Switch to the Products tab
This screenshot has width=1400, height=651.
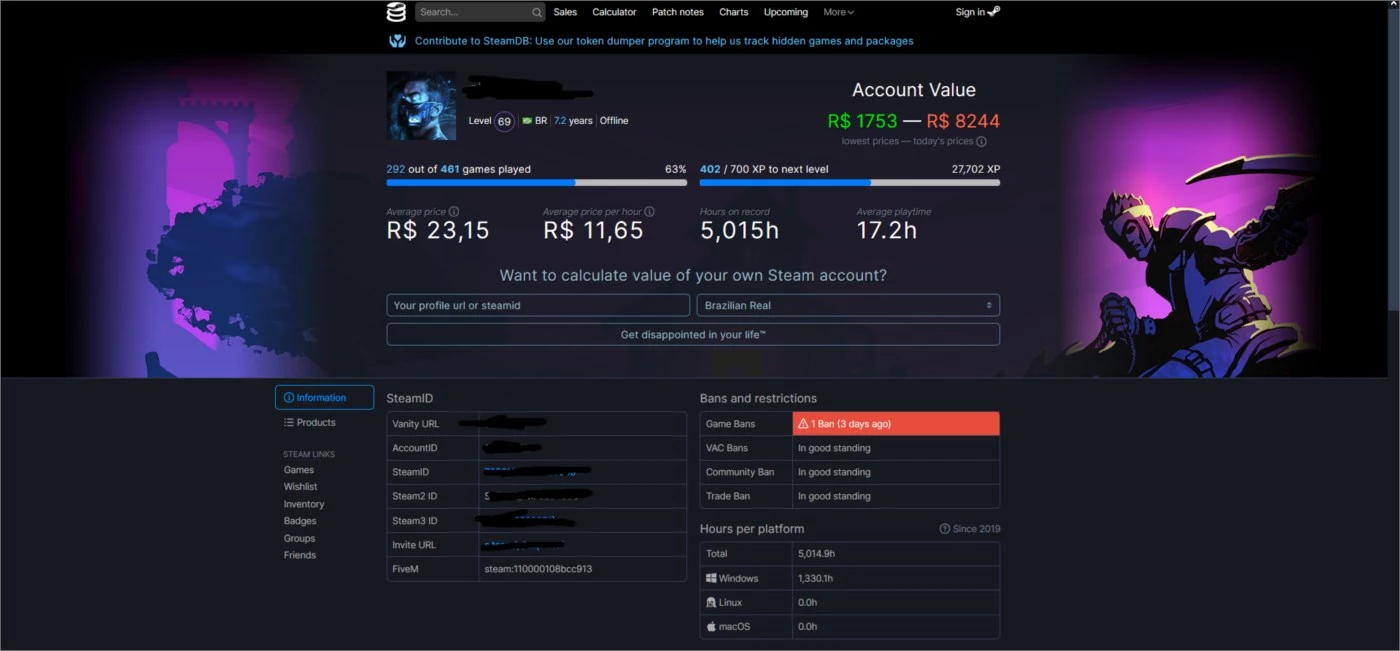click(x=310, y=423)
